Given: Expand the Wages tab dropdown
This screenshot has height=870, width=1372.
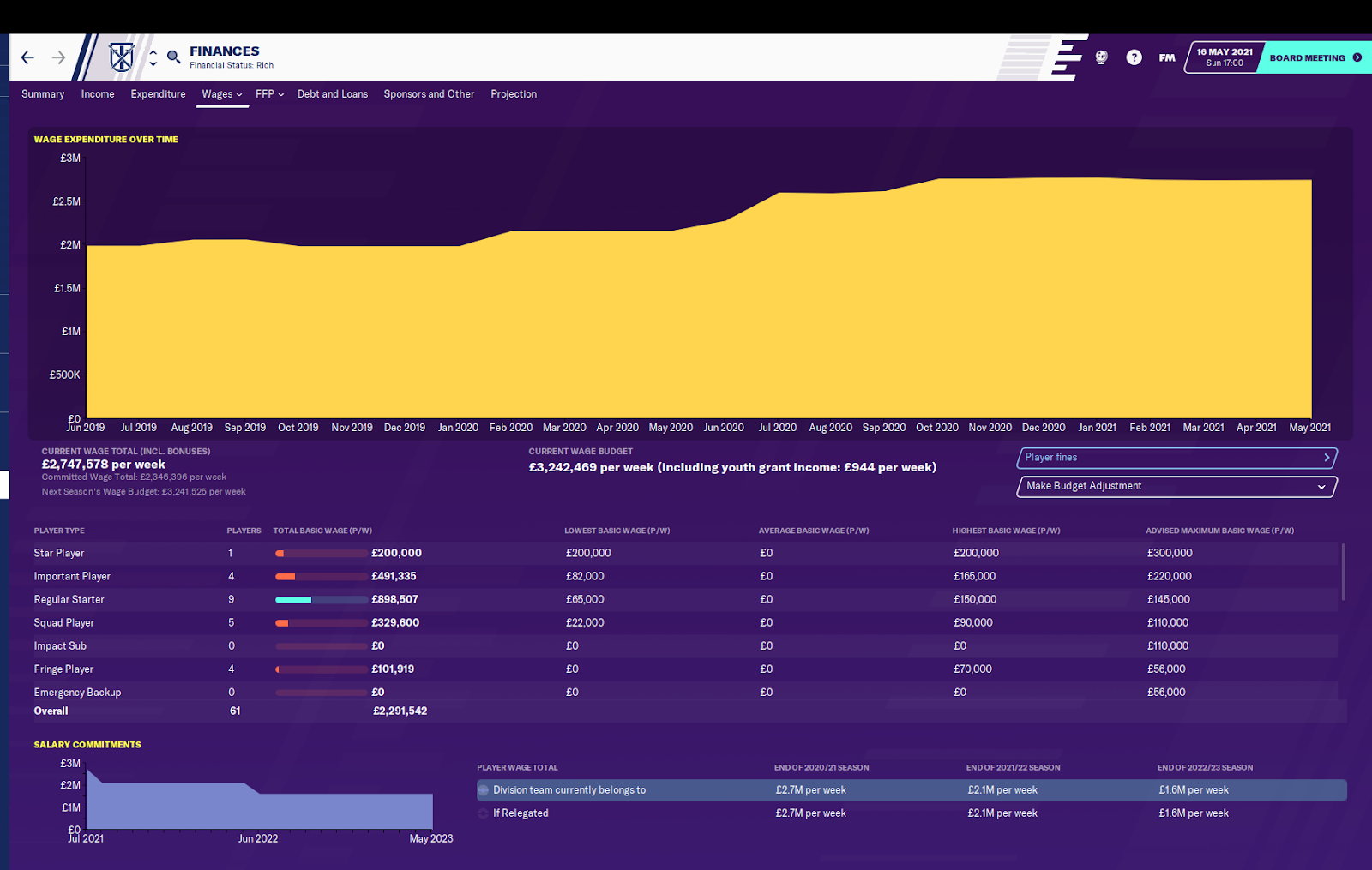Looking at the screenshot, I should [222, 94].
